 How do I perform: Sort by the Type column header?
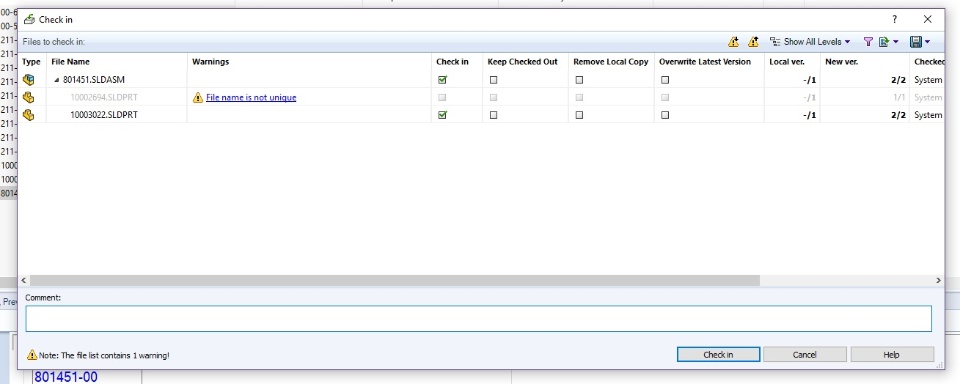point(31,62)
